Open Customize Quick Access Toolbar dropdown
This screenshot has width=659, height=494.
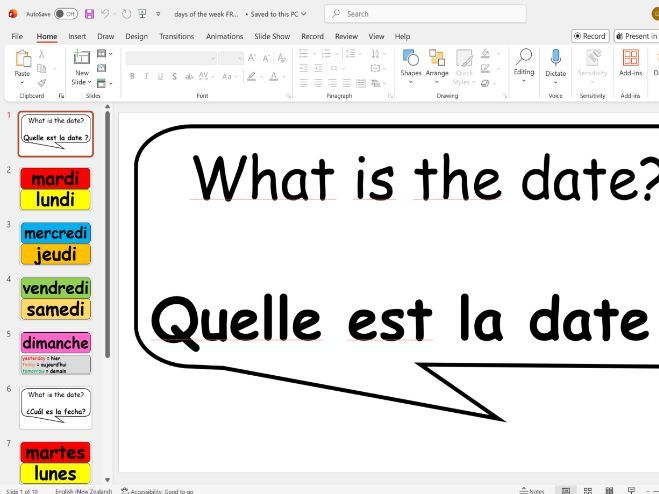click(x=158, y=14)
